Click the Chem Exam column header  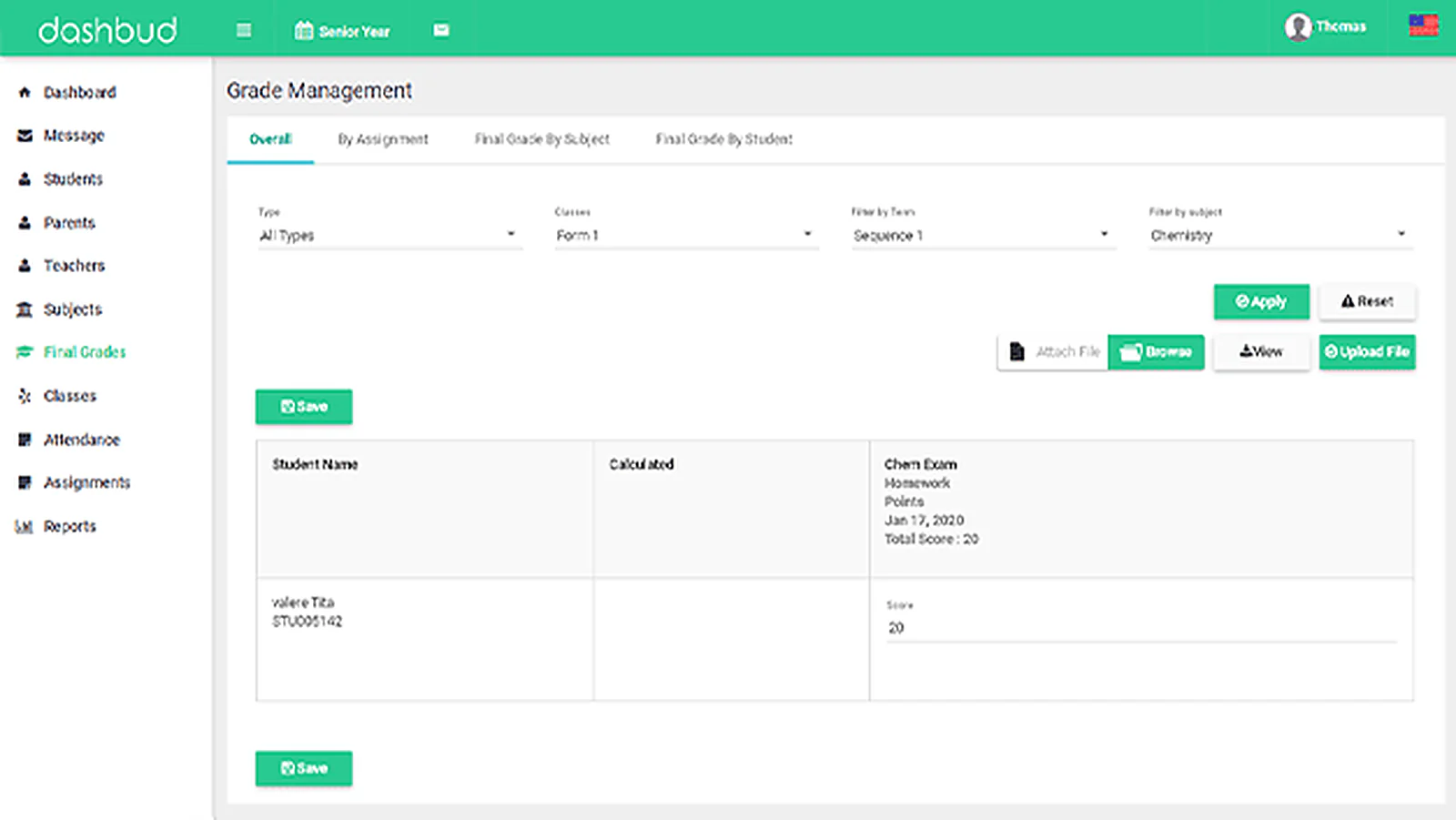(x=920, y=464)
